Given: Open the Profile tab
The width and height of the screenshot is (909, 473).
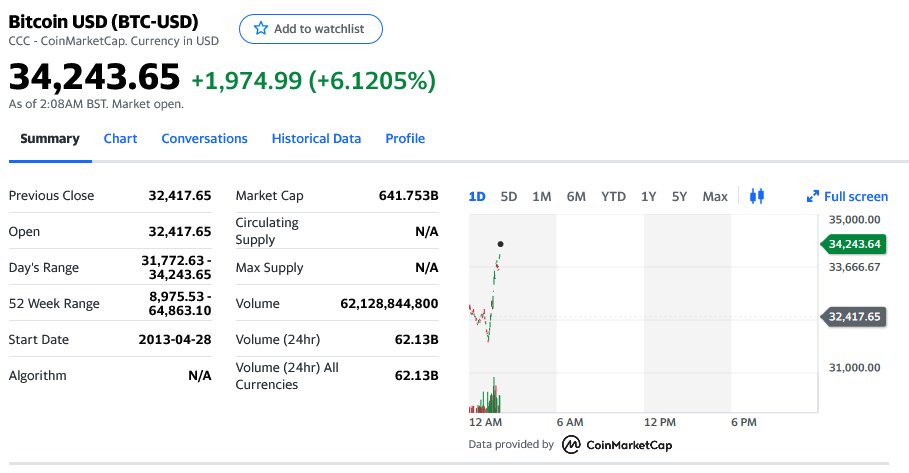Looking at the screenshot, I should pyautogui.click(x=405, y=139).
